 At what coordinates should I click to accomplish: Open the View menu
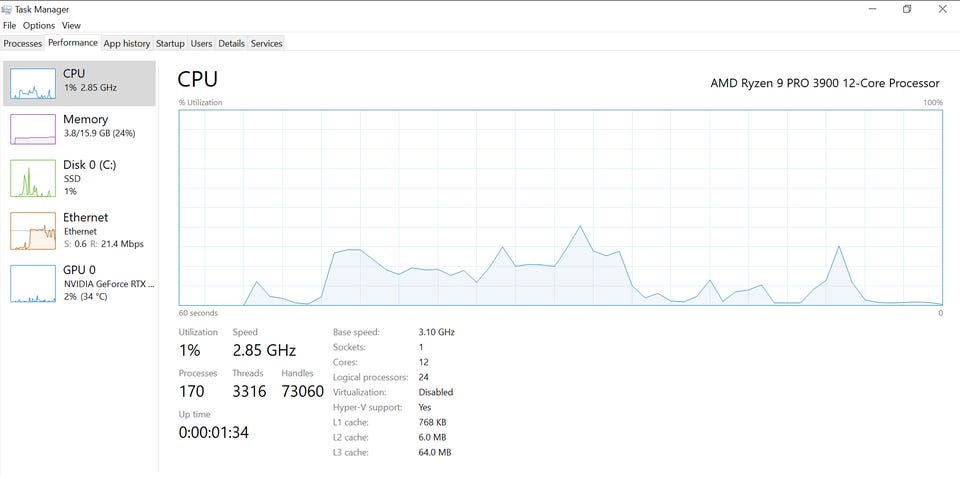[71, 26]
